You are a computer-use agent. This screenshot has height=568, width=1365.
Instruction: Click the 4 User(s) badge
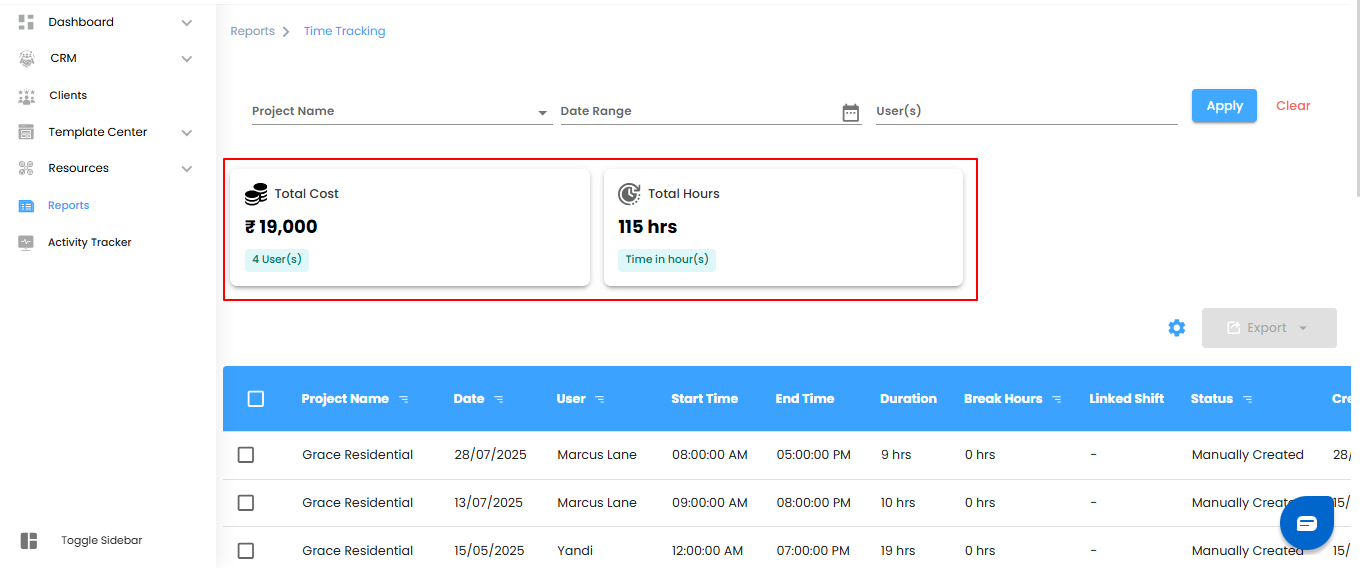[x=277, y=260]
